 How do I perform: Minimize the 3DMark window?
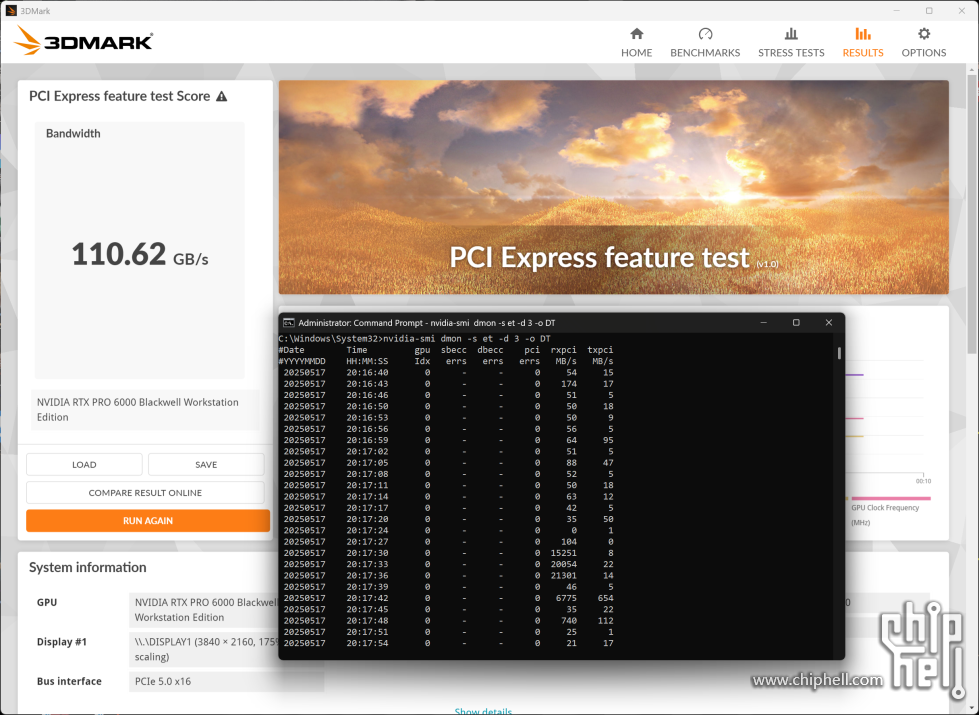pyautogui.click(x=897, y=11)
